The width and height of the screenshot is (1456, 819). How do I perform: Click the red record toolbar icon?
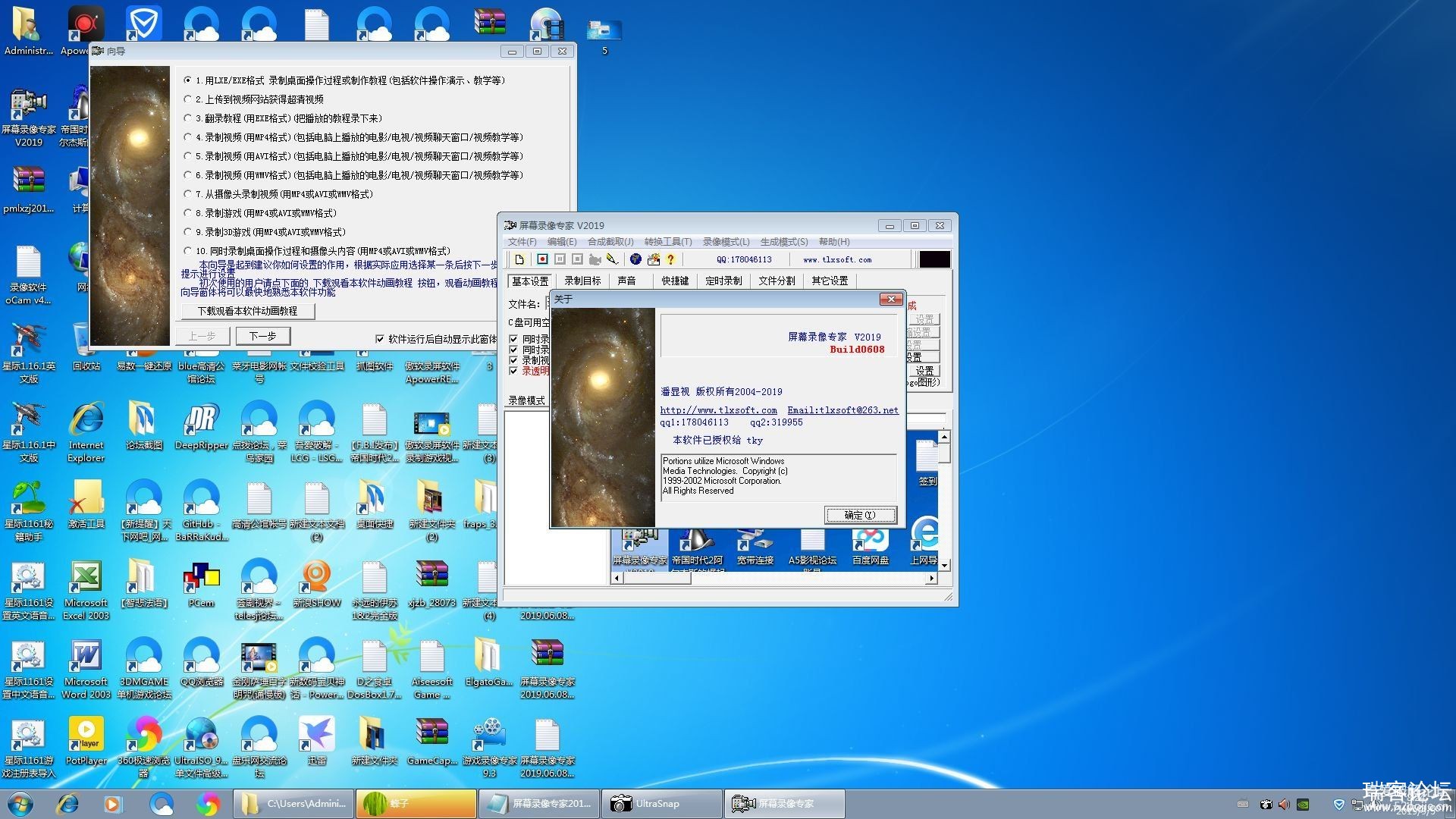pyautogui.click(x=542, y=259)
